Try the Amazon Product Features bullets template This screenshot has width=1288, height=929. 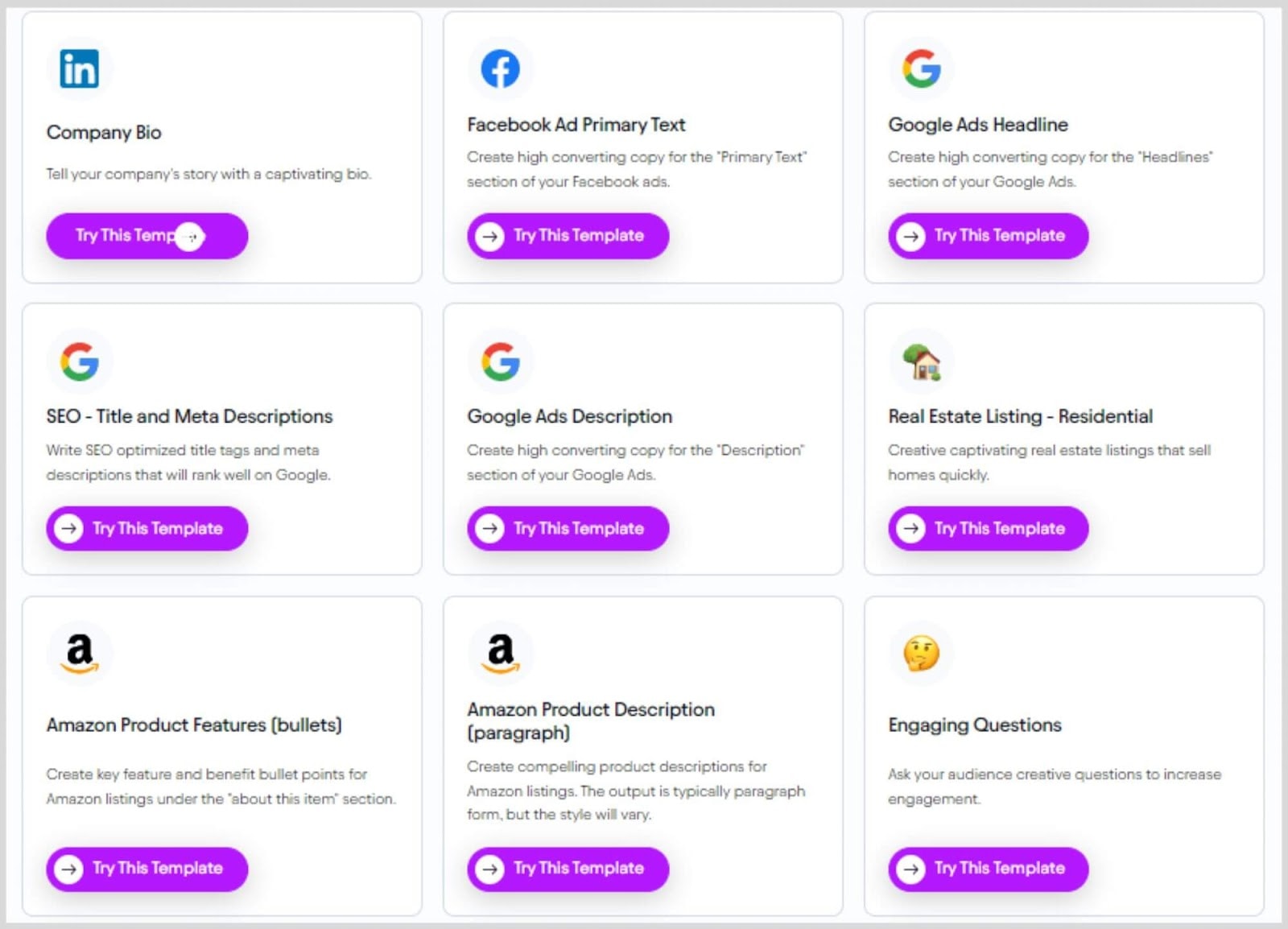click(147, 869)
